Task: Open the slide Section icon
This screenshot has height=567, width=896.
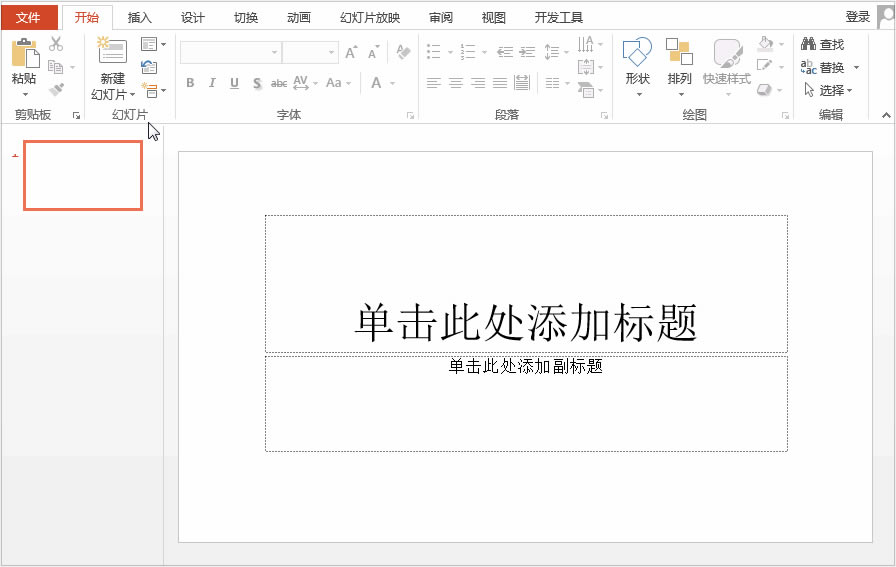Action: click(x=150, y=90)
